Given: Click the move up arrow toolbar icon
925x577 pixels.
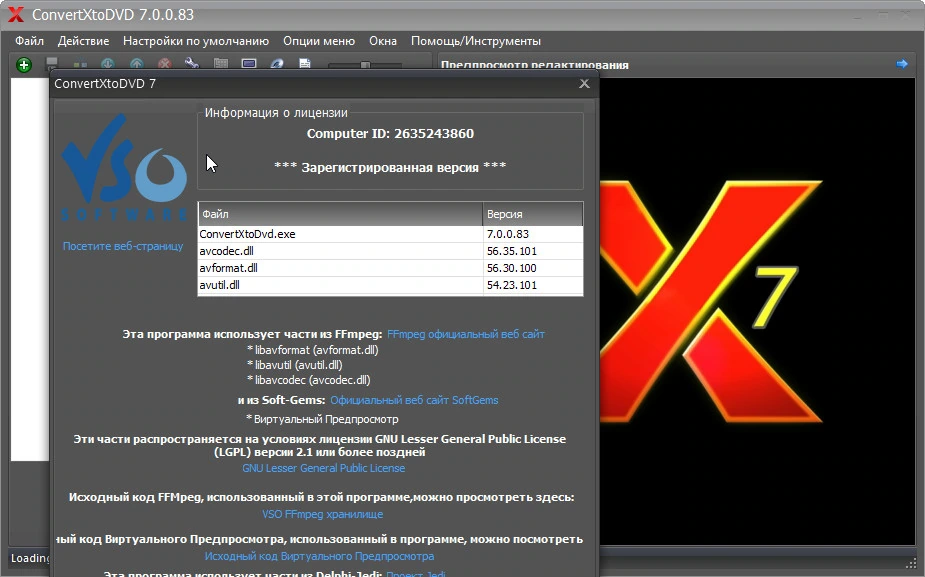Looking at the screenshot, I should [136, 64].
